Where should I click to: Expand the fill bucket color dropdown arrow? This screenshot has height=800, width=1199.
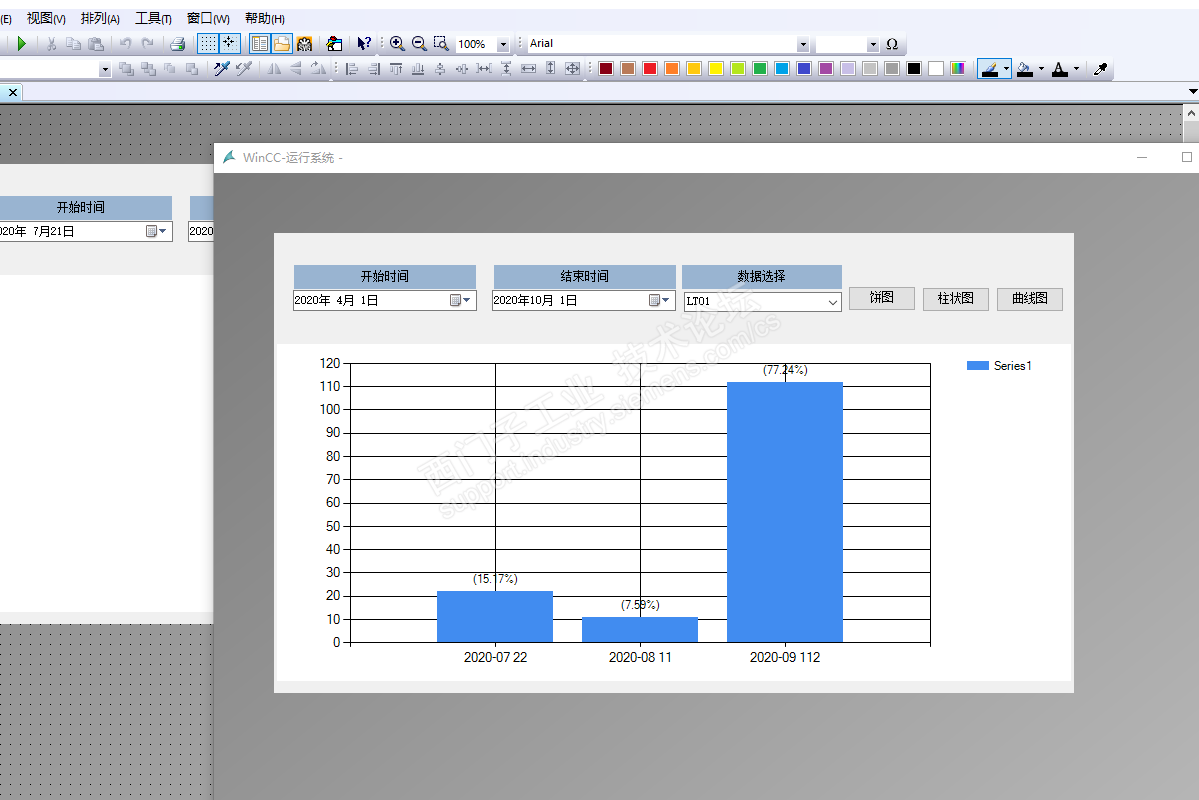click(x=1041, y=69)
